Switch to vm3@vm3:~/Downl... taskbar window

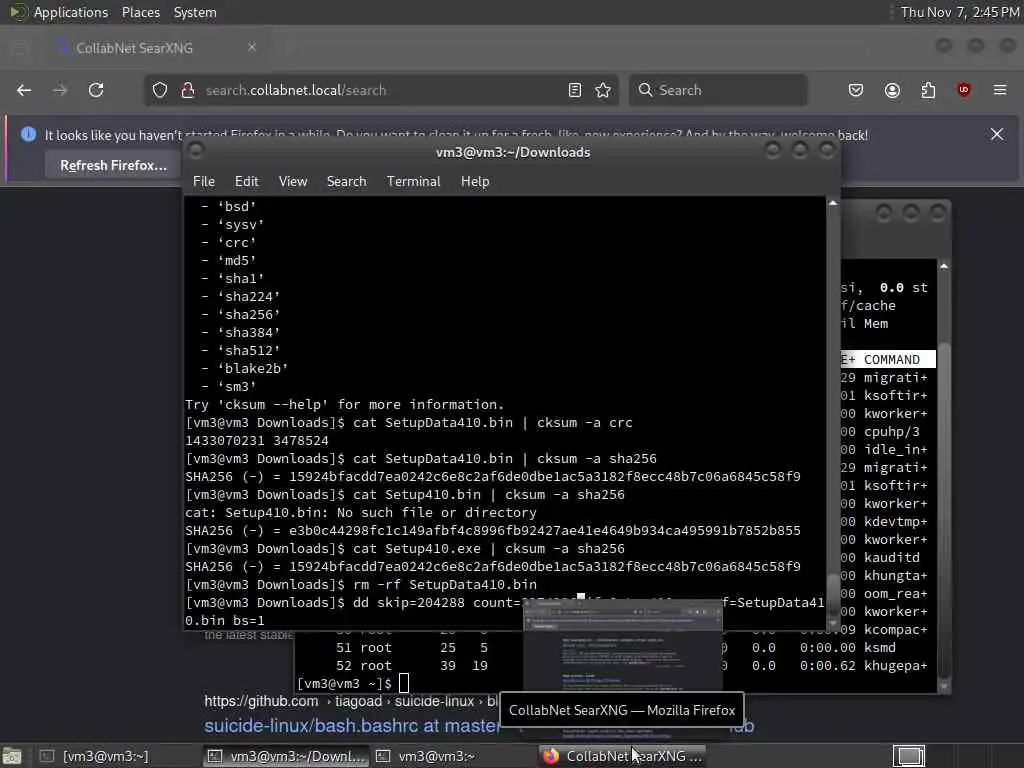tap(287, 756)
